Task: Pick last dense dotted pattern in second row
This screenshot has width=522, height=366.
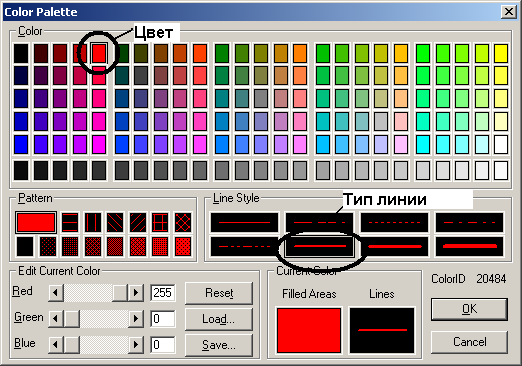Action: [x=183, y=246]
